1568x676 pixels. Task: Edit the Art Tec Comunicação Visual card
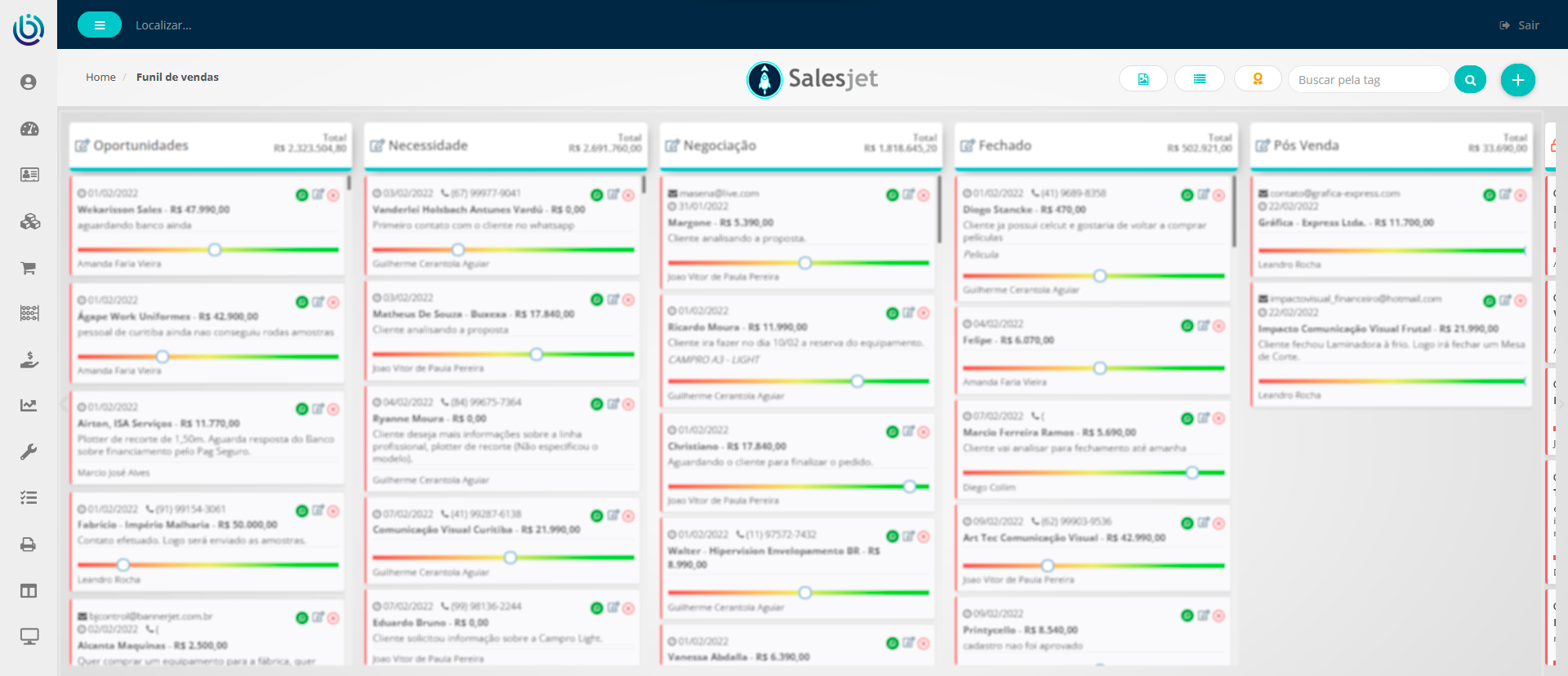tap(1203, 523)
